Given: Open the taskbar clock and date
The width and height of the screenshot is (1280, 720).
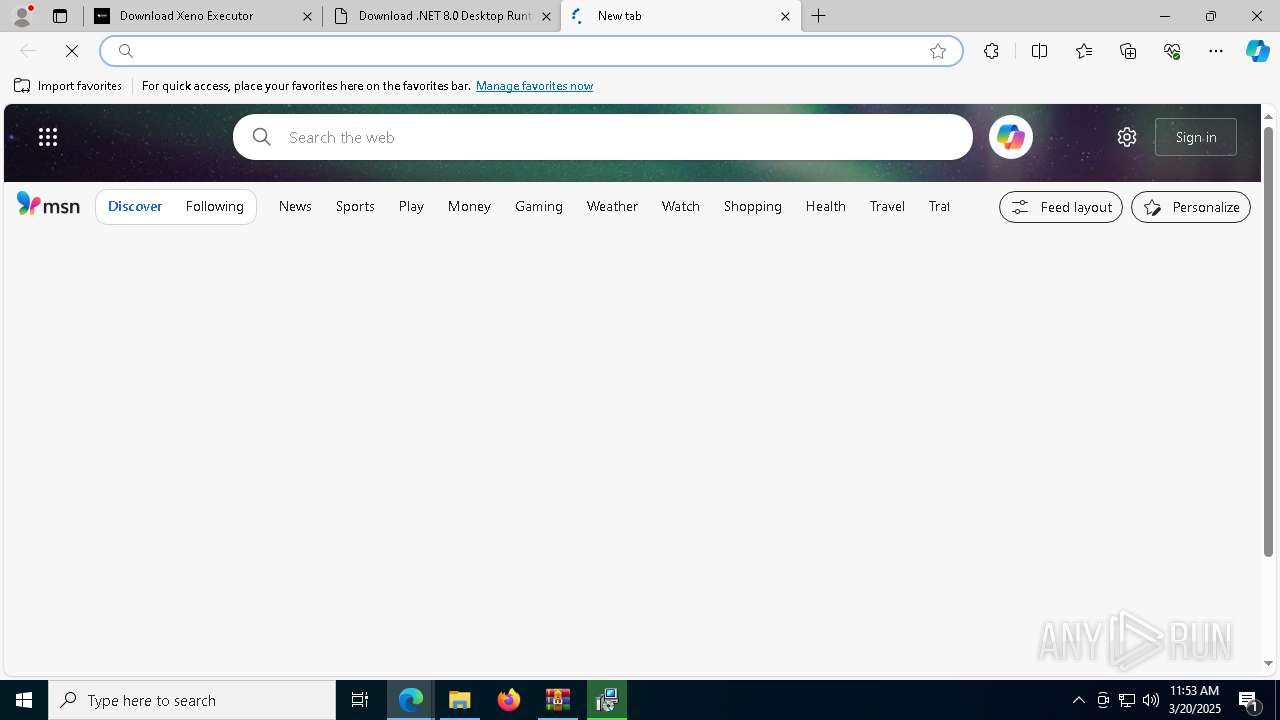Looking at the screenshot, I should click(x=1195, y=700).
